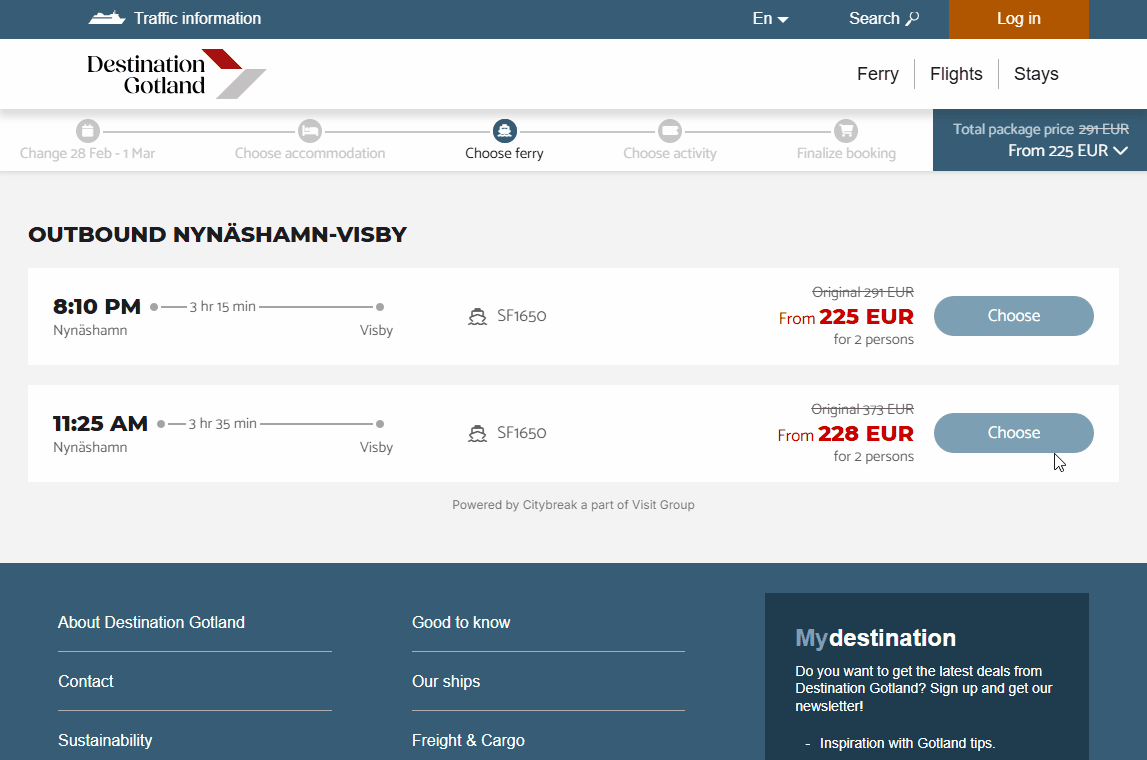Select the Choose activity step label
Image resolution: width=1147 pixels, height=760 pixels.
click(669, 153)
